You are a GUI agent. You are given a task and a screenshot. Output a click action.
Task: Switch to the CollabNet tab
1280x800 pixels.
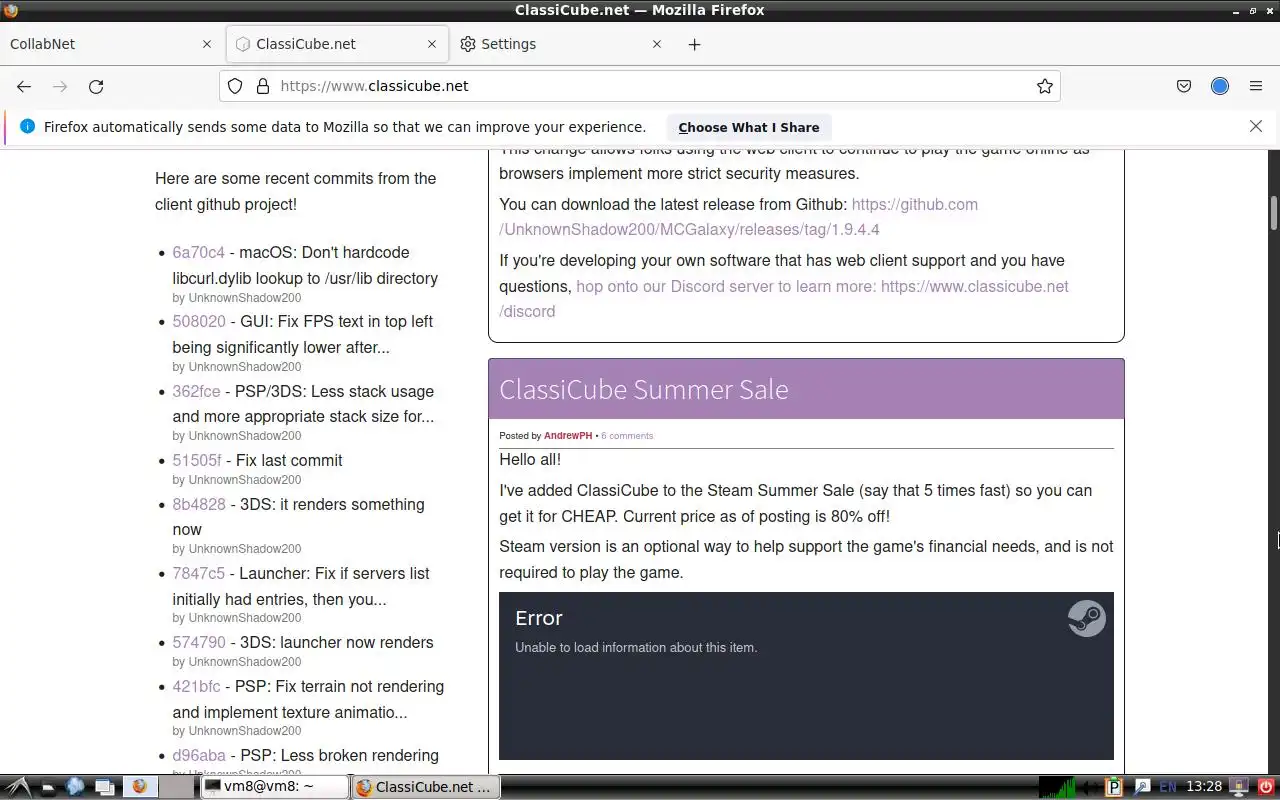[110, 44]
